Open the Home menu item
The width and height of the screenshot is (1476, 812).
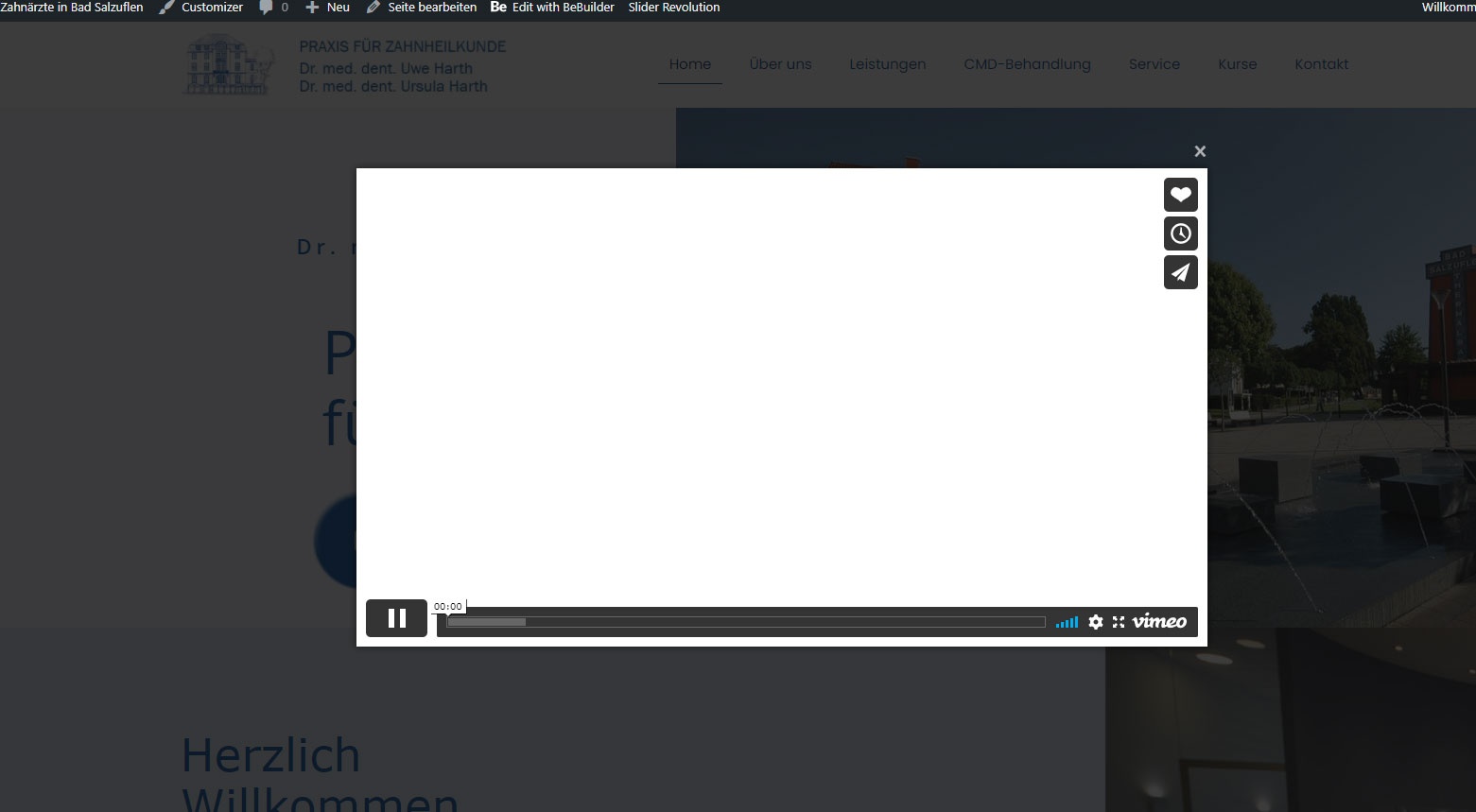click(690, 64)
